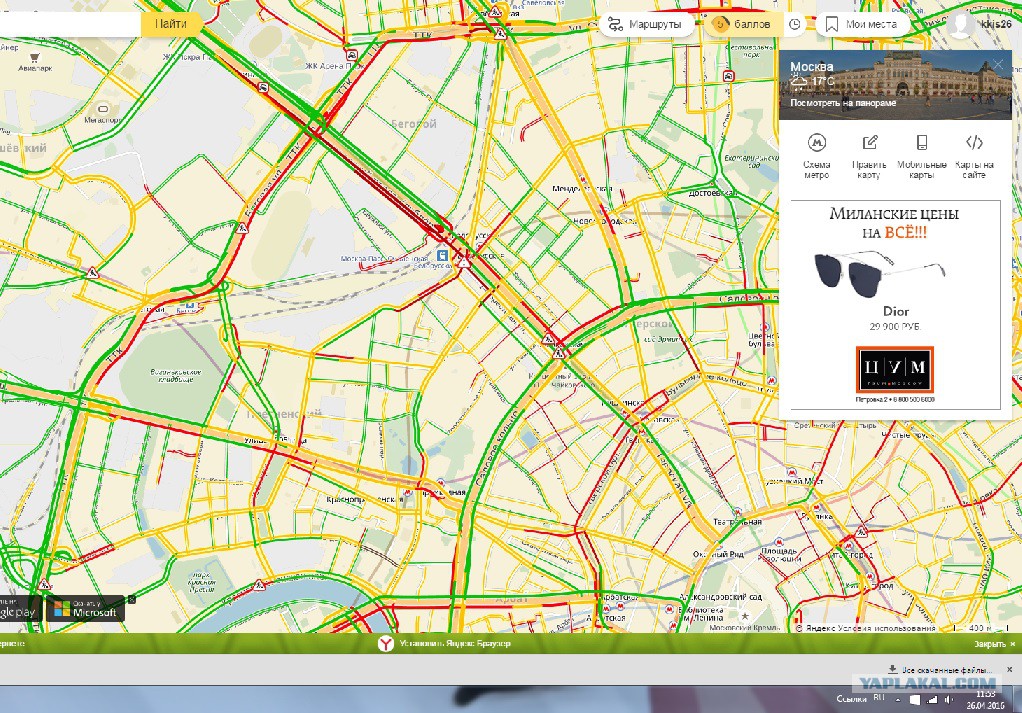This screenshot has height=713, width=1022.
Task: Click the search input field
Action: pyautogui.click(x=69, y=24)
